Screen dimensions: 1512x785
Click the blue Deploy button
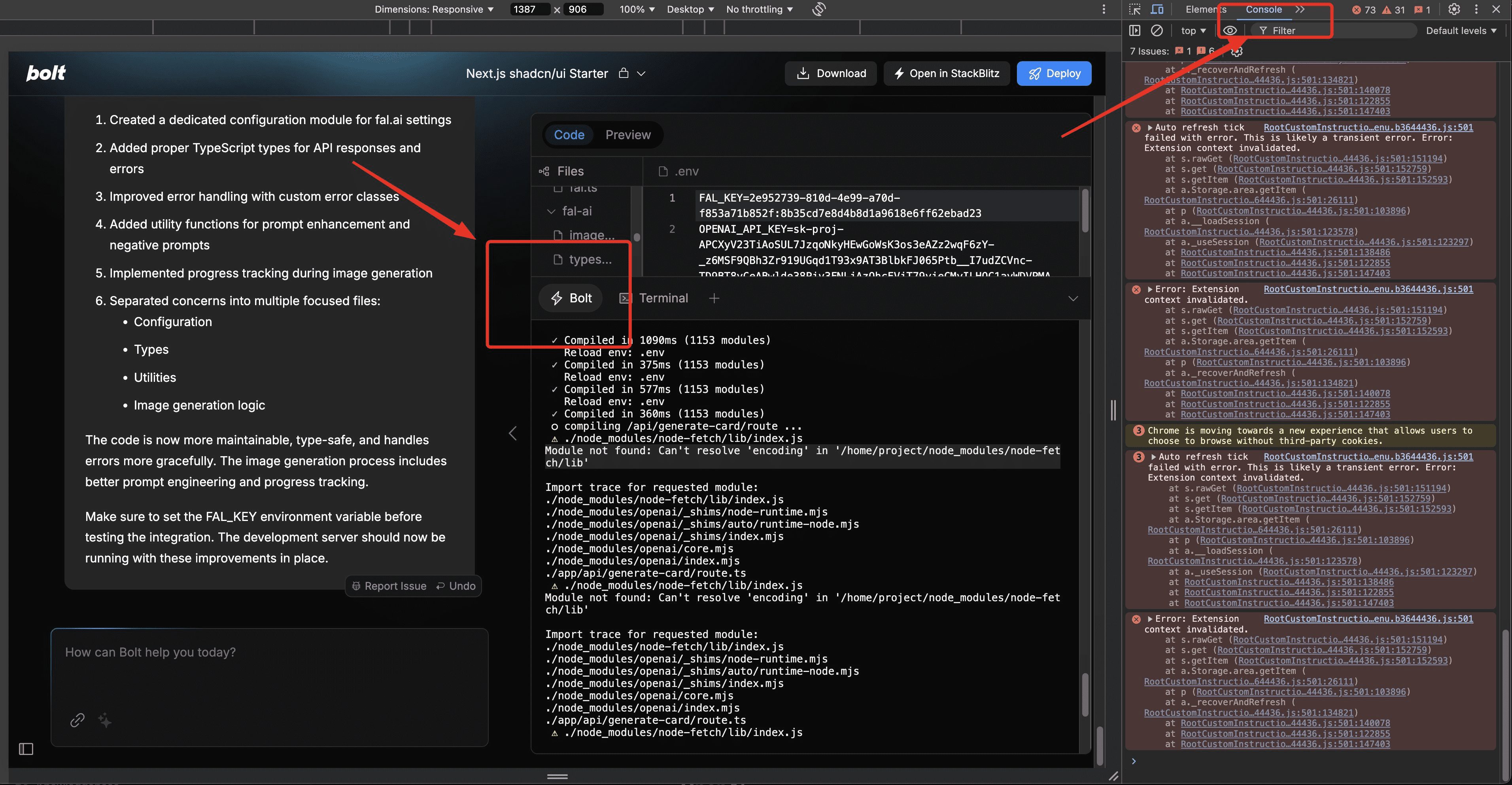tap(1054, 74)
